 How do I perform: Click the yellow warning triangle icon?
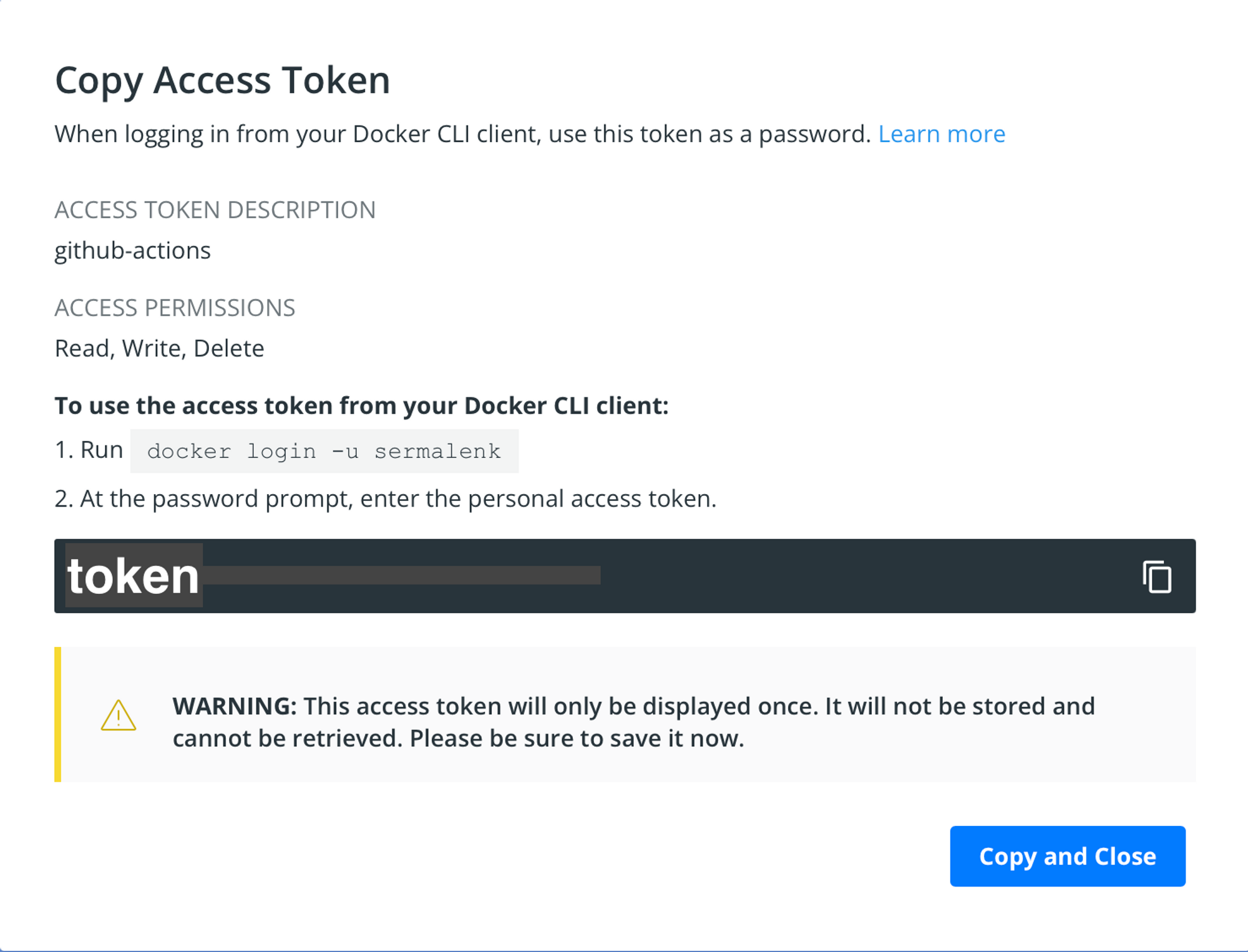(118, 716)
